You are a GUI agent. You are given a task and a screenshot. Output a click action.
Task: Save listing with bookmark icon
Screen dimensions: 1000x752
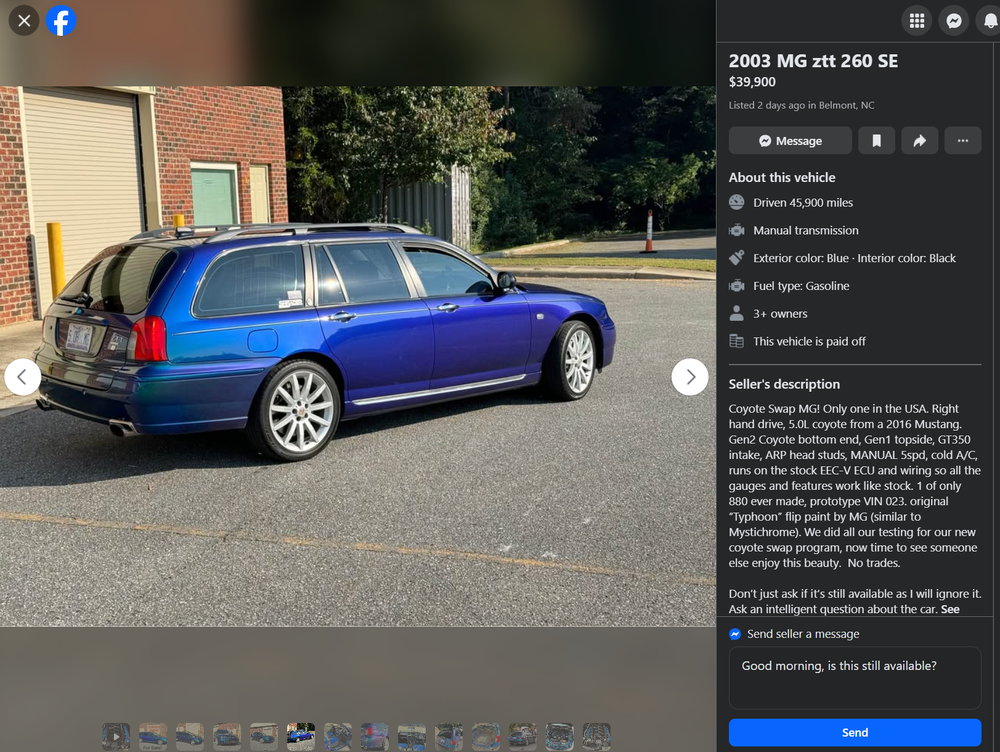pos(876,140)
